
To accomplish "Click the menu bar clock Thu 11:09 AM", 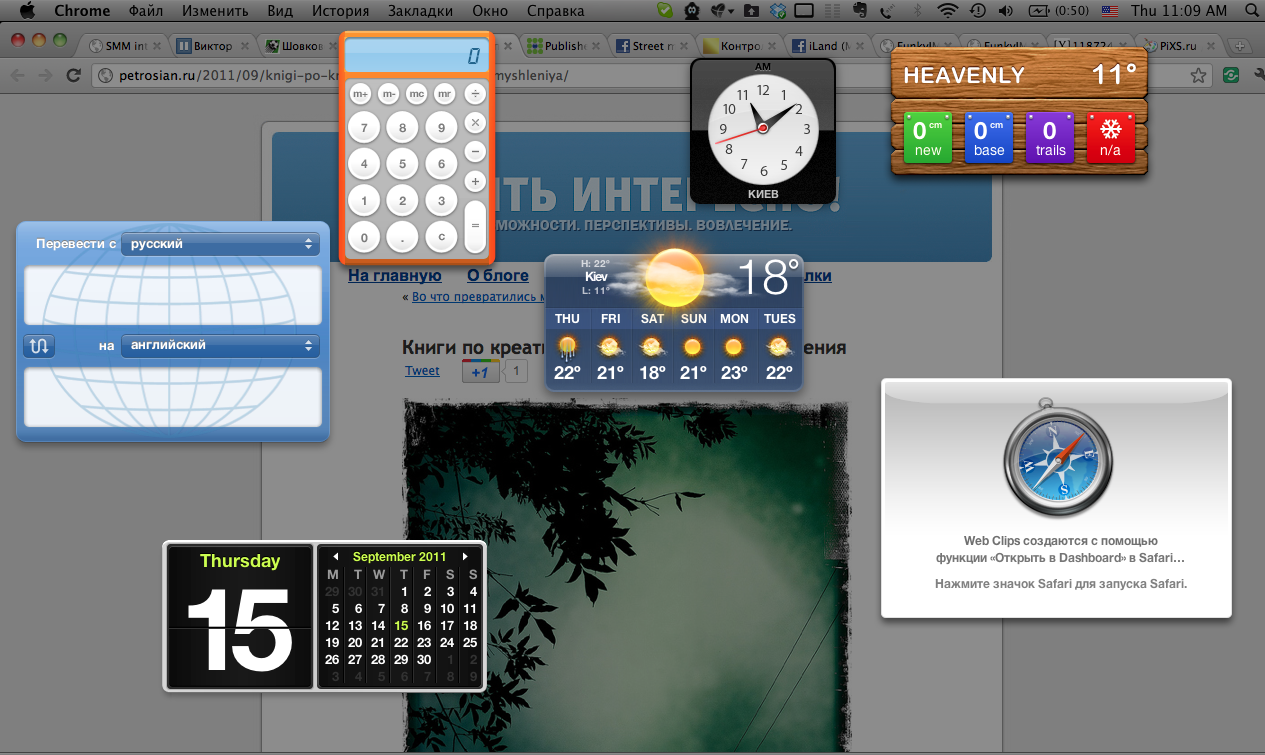I will coord(1178,11).
